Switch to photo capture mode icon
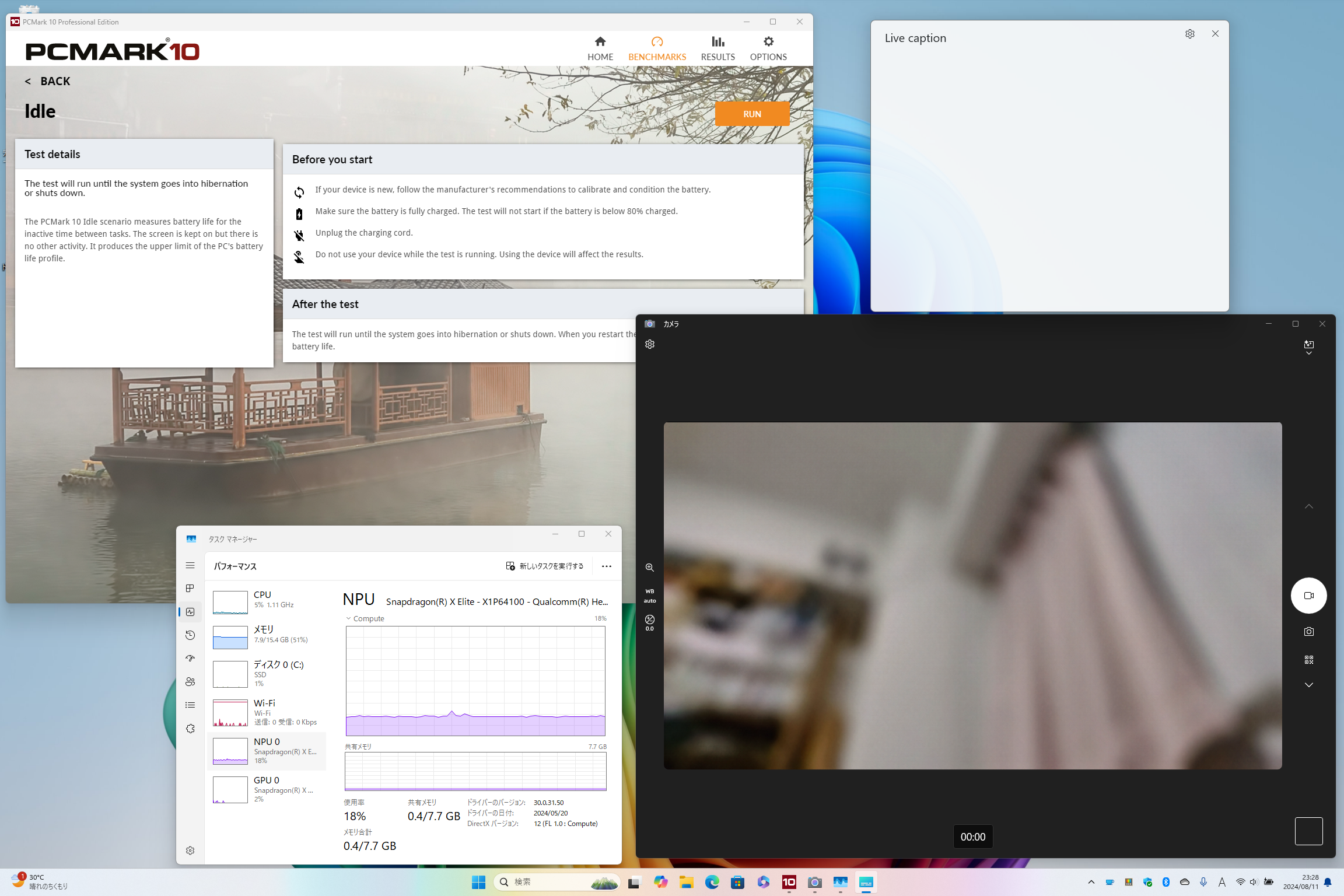Viewport: 1344px width, 896px height. click(1308, 632)
